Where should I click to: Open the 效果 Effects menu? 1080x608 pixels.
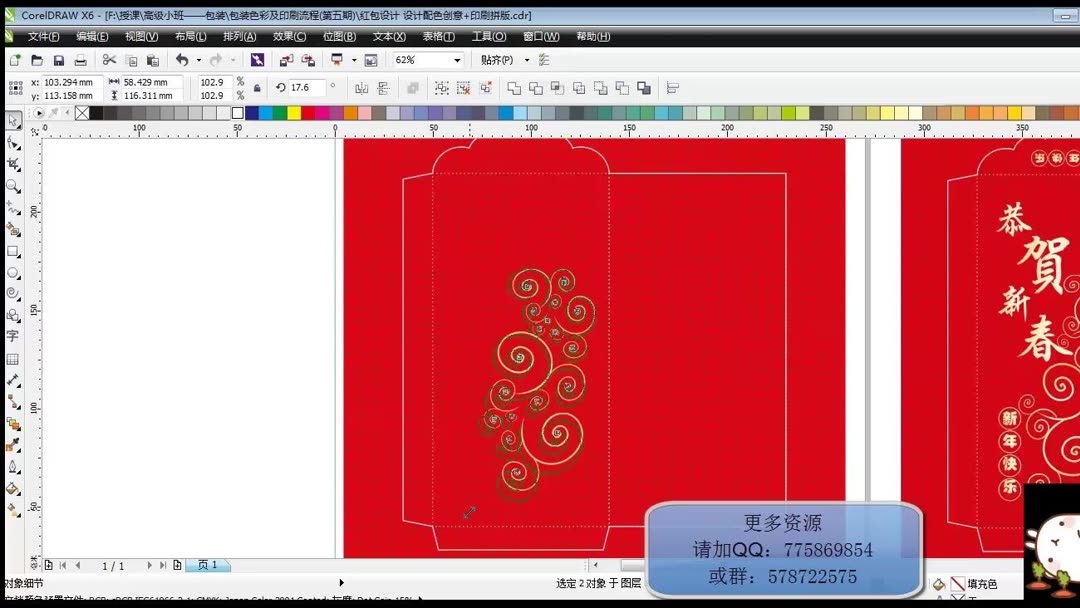[289, 36]
